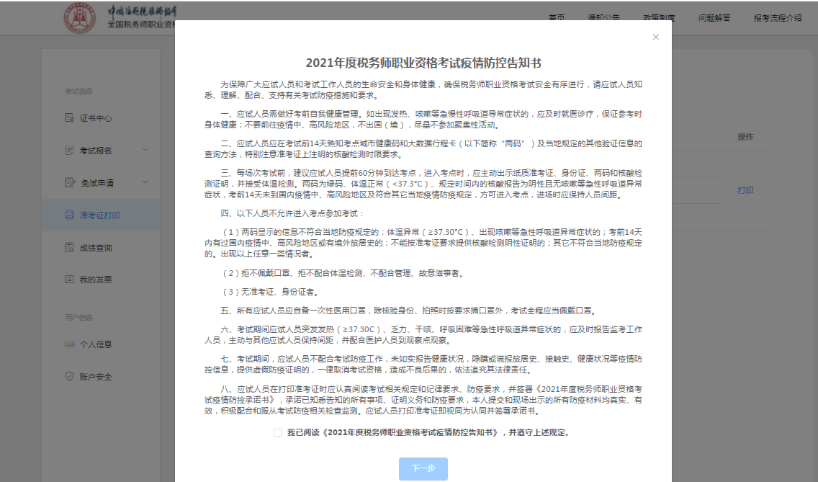Click the 考试报名 sidebar icon

(x=70, y=150)
